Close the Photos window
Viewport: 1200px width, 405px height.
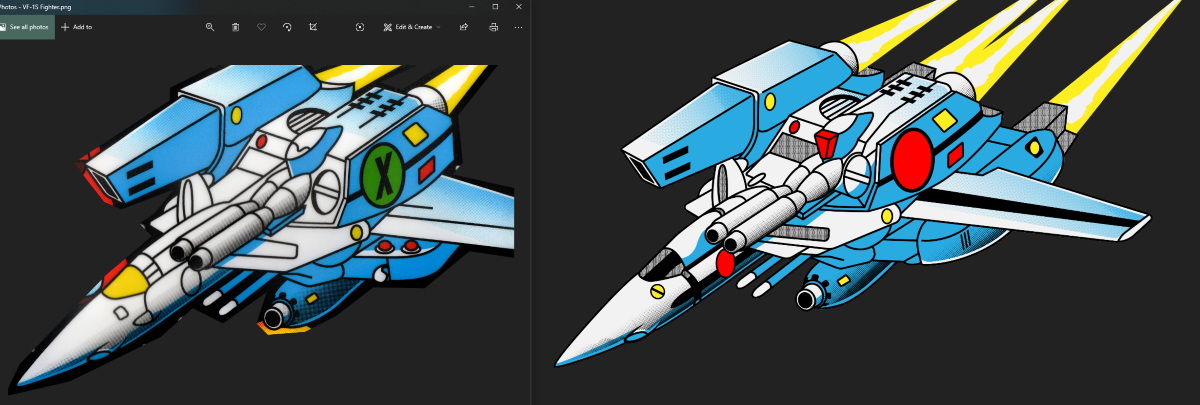[x=519, y=6]
